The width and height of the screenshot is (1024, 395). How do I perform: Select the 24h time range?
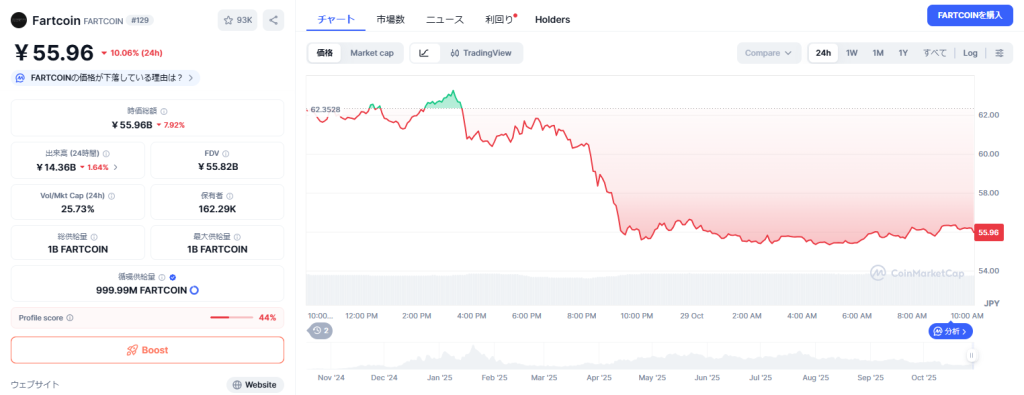824,53
